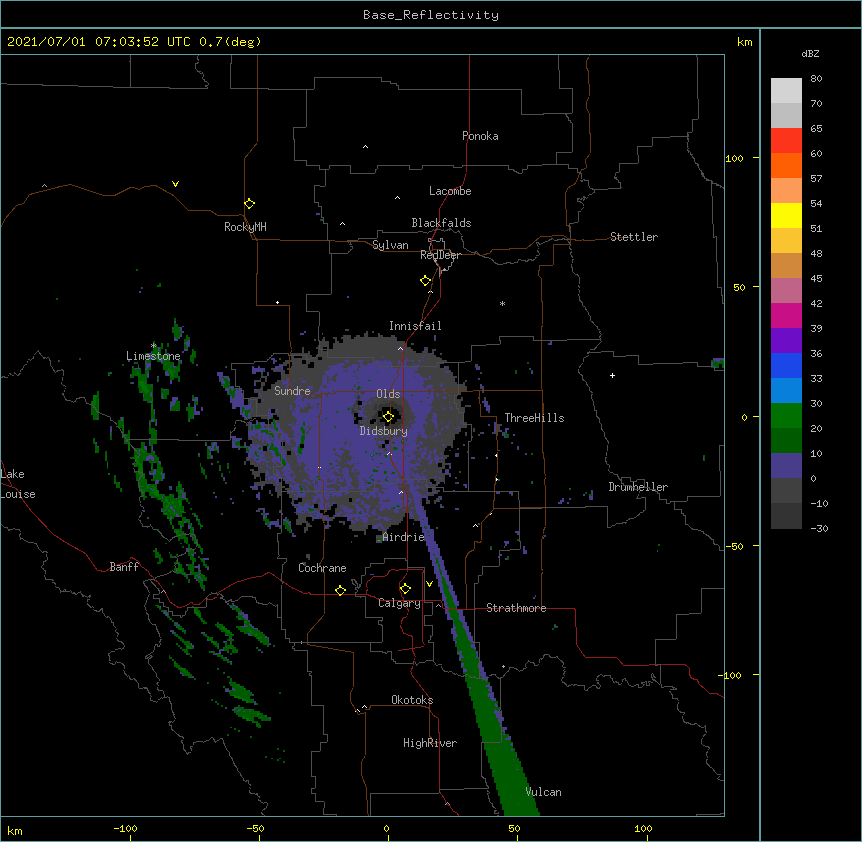Click the Drumheller town label
This screenshot has width=862, height=842.
(x=638, y=487)
